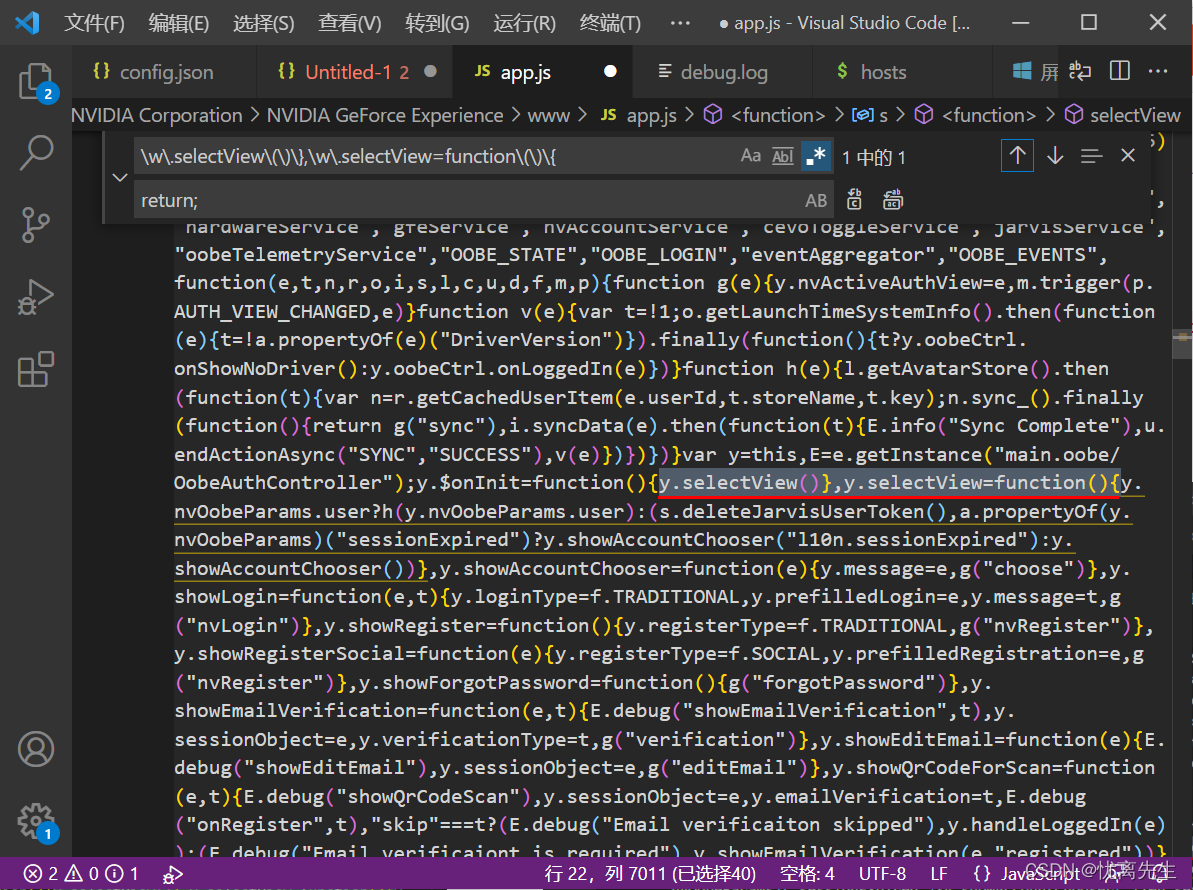This screenshot has height=890, width=1193.
Task: Toggle Use Regular Expression in find box
Action: [816, 156]
